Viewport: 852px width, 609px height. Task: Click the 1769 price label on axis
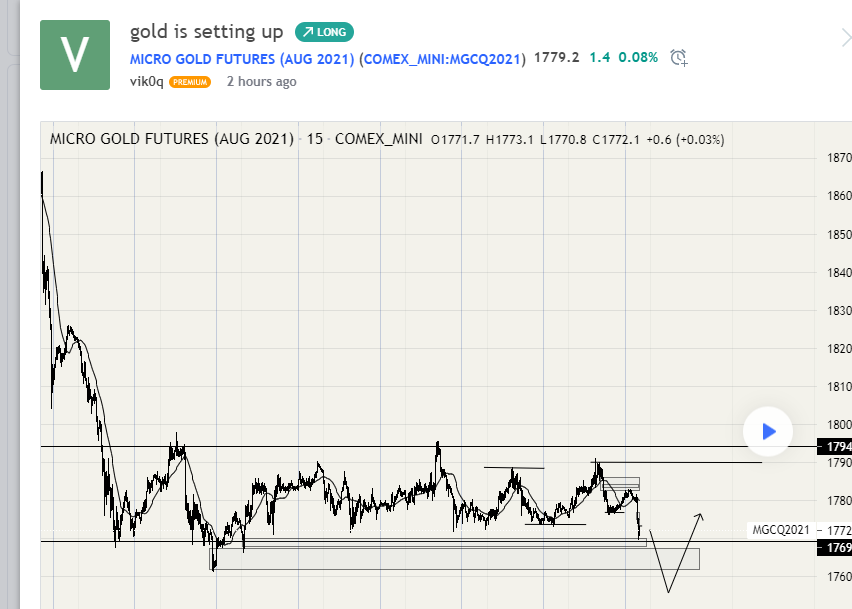[836, 547]
